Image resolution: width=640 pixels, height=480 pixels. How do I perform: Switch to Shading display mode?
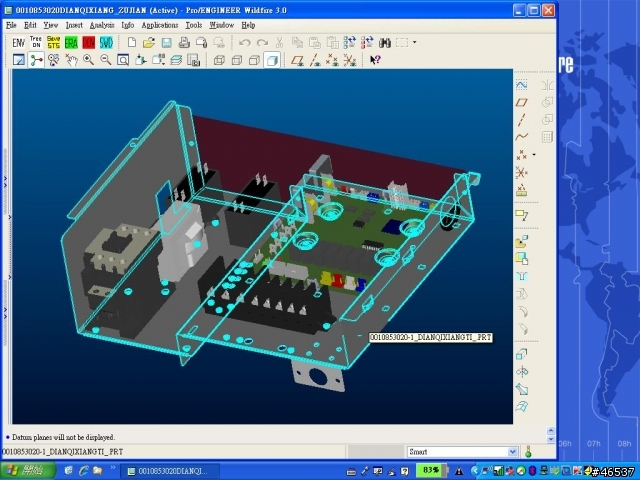(272, 60)
